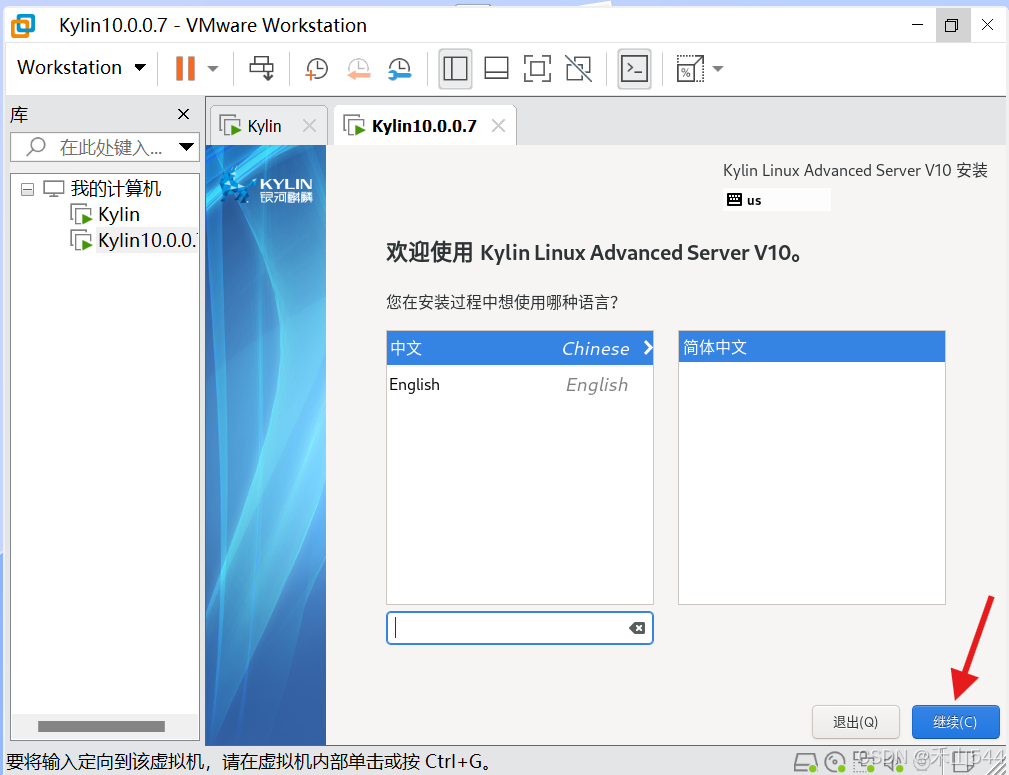This screenshot has height=775, width=1009.
Task: Click the us keyboard layout indicator
Action: tap(777, 200)
